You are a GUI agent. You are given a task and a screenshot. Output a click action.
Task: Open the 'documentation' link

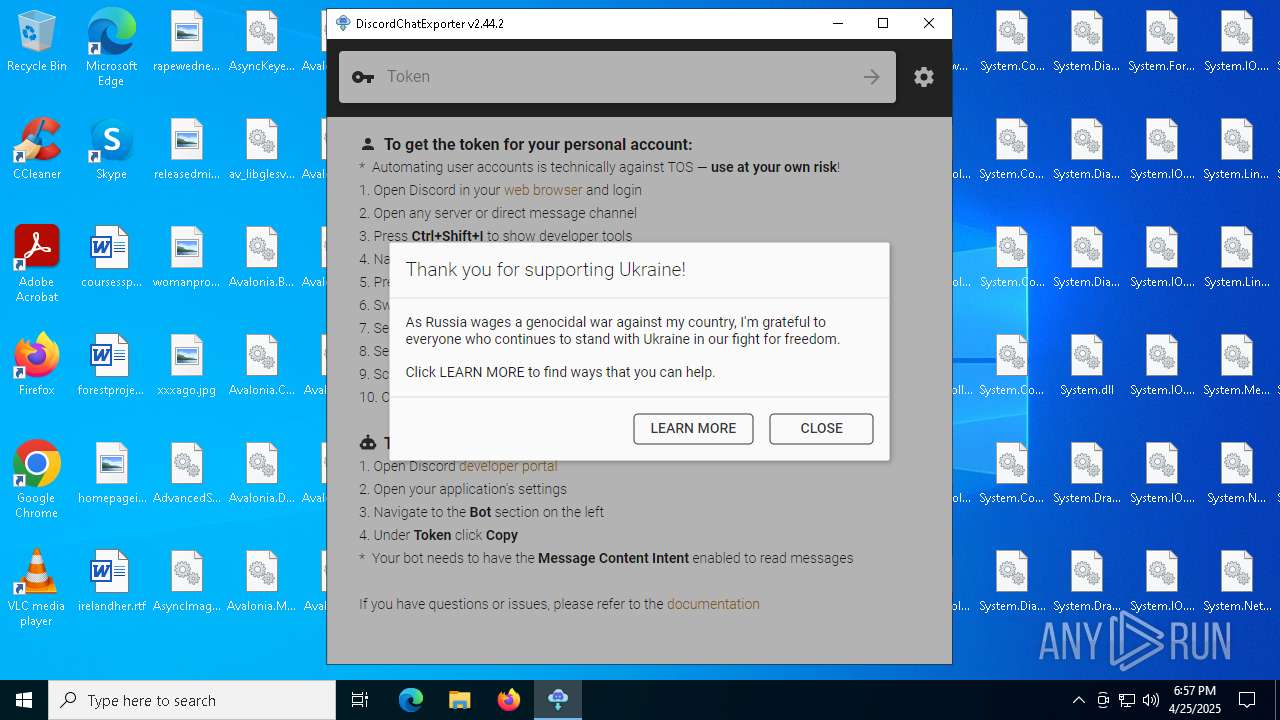point(713,604)
